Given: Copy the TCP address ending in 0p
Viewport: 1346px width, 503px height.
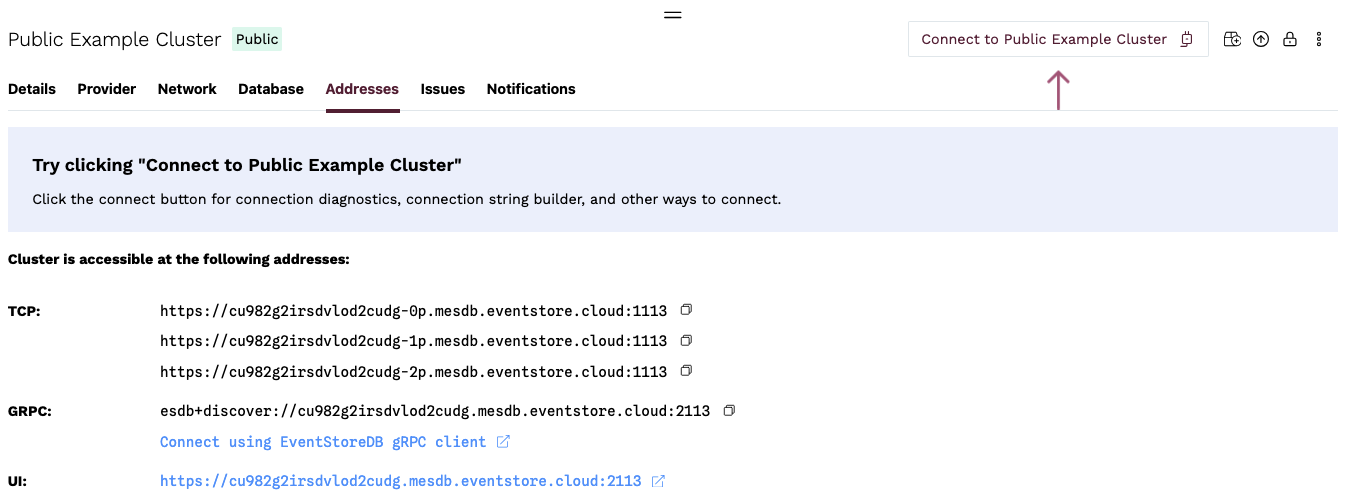Looking at the screenshot, I should [x=686, y=310].
